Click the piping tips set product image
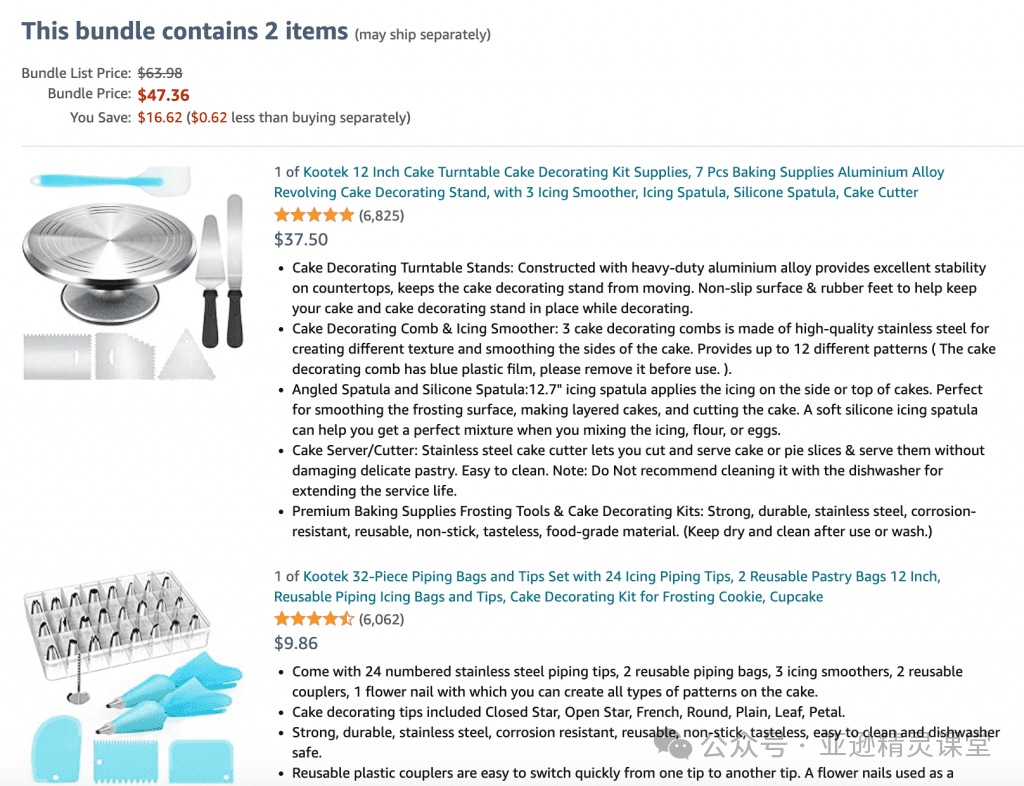 133,678
